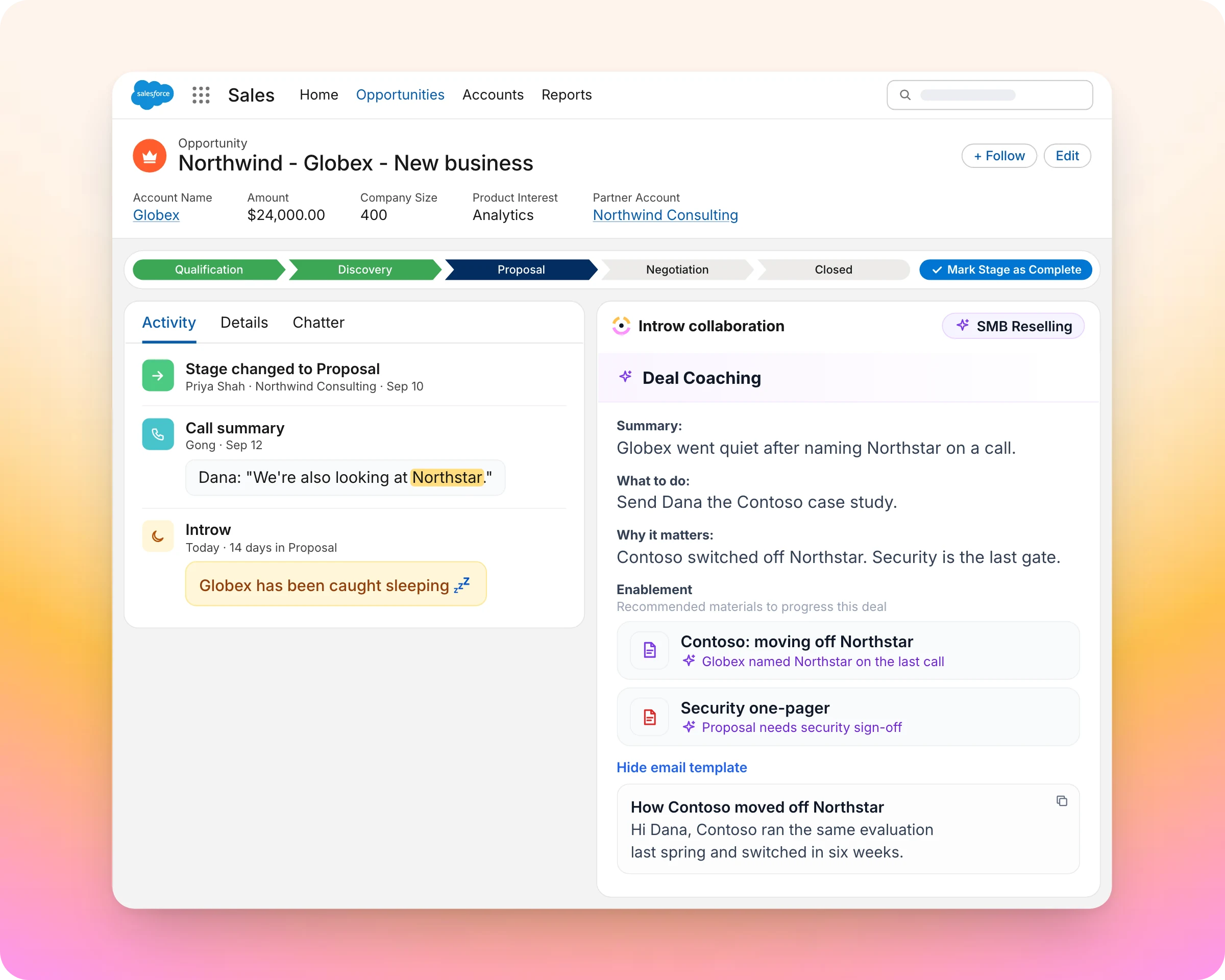This screenshot has height=980, width=1225.
Task: Switch to the Activity tab
Action: click(169, 323)
